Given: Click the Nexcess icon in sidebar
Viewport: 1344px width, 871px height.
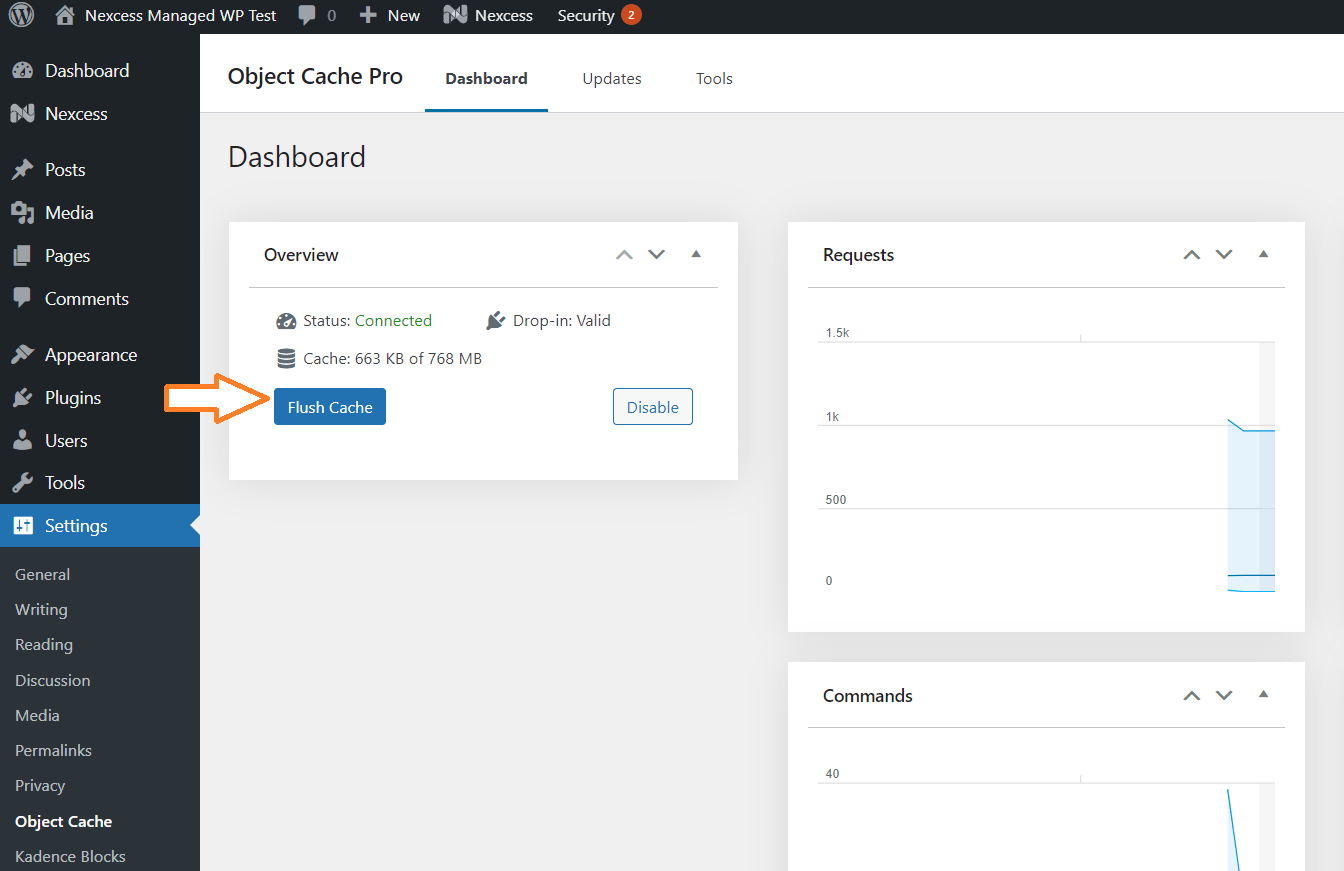Looking at the screenshot, I should tap(22, 114).
